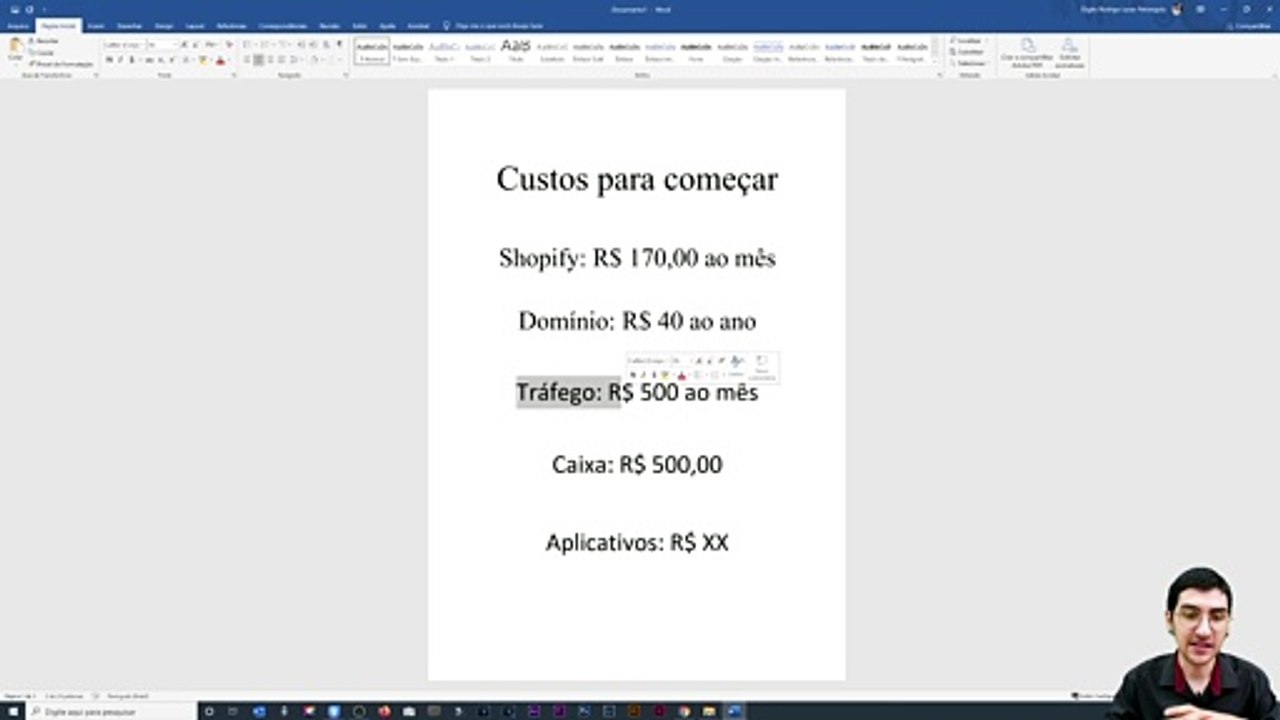Apply the Normal style from gallery
The width and height of the screenshot is (1280, 720).
(x=372, y=52)
